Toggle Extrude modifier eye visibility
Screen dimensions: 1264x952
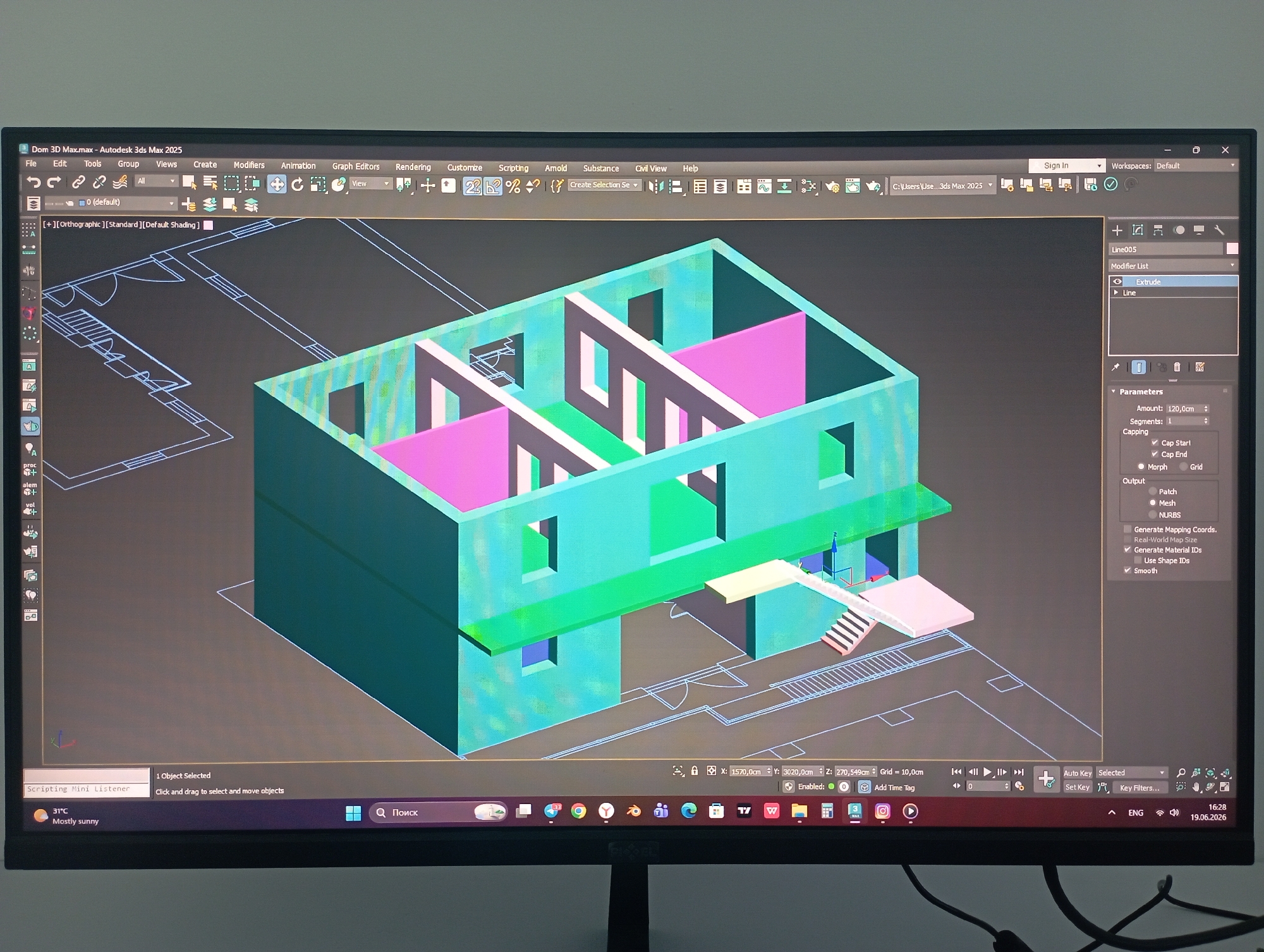[x=1117, y=282]
